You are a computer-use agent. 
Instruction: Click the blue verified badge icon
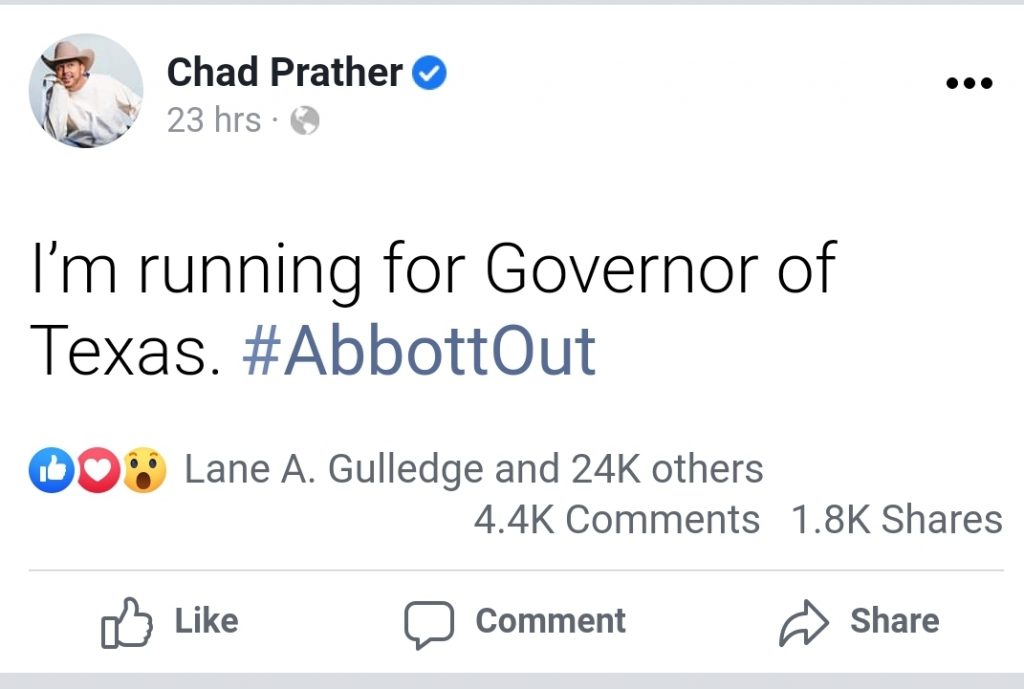coord(429,72)
